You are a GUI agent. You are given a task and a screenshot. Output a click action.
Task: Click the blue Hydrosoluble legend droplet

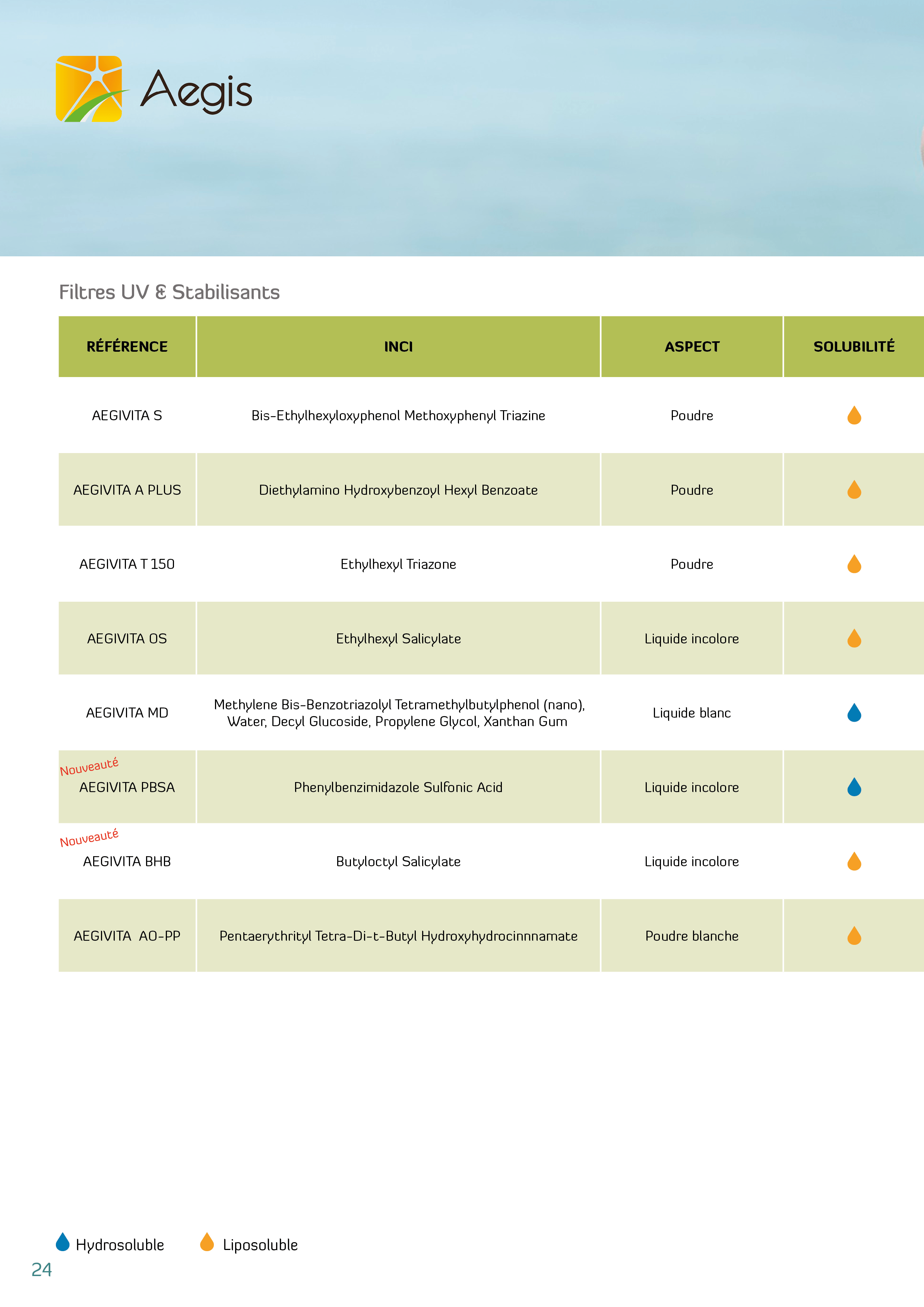pyautogui.click(x=63, y=1241)
